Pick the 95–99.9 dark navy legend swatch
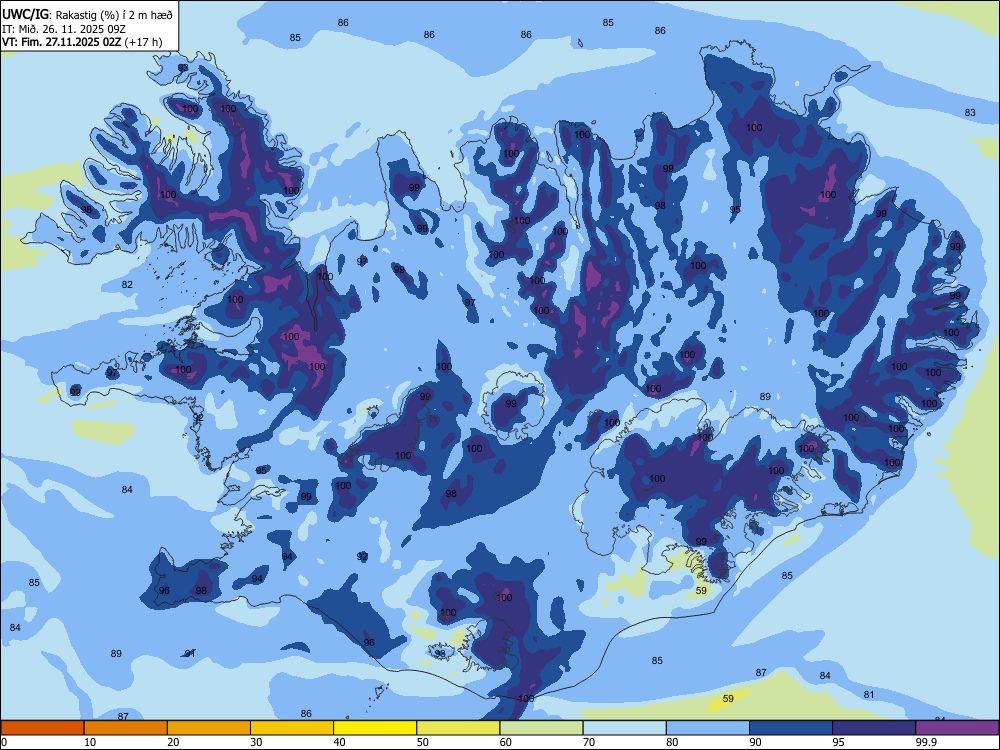 (x=874, y=728)
